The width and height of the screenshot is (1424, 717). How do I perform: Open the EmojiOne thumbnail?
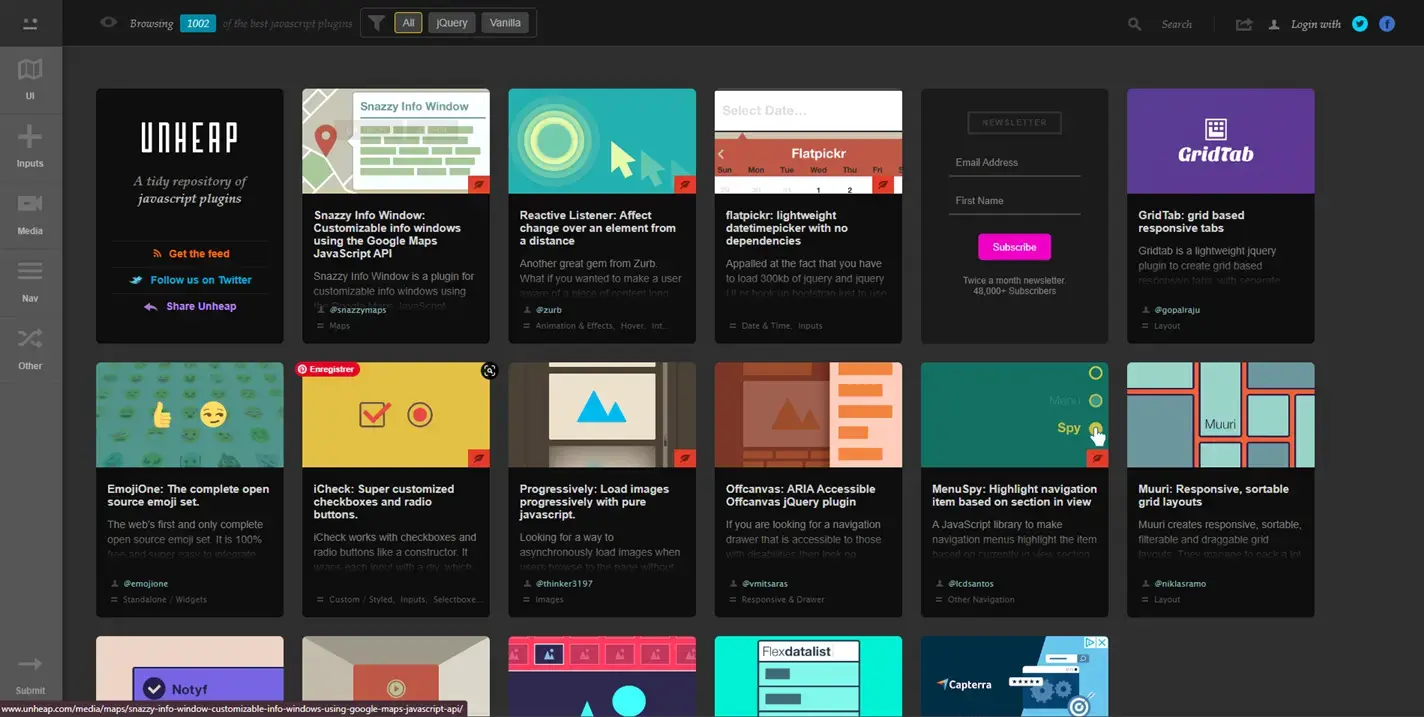pos(190,415)
